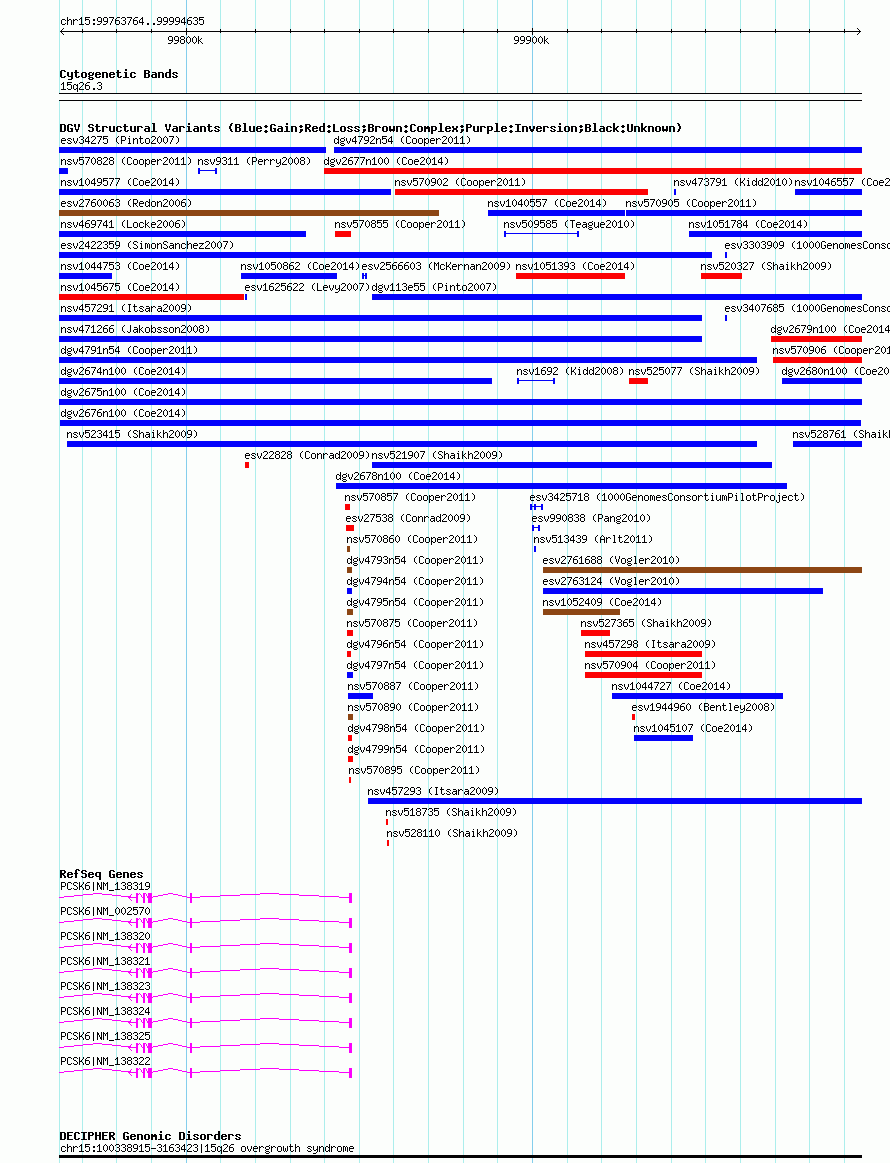Click the 99800k ruler tick label
890x1163 pixels.
[x=185, y=40]
